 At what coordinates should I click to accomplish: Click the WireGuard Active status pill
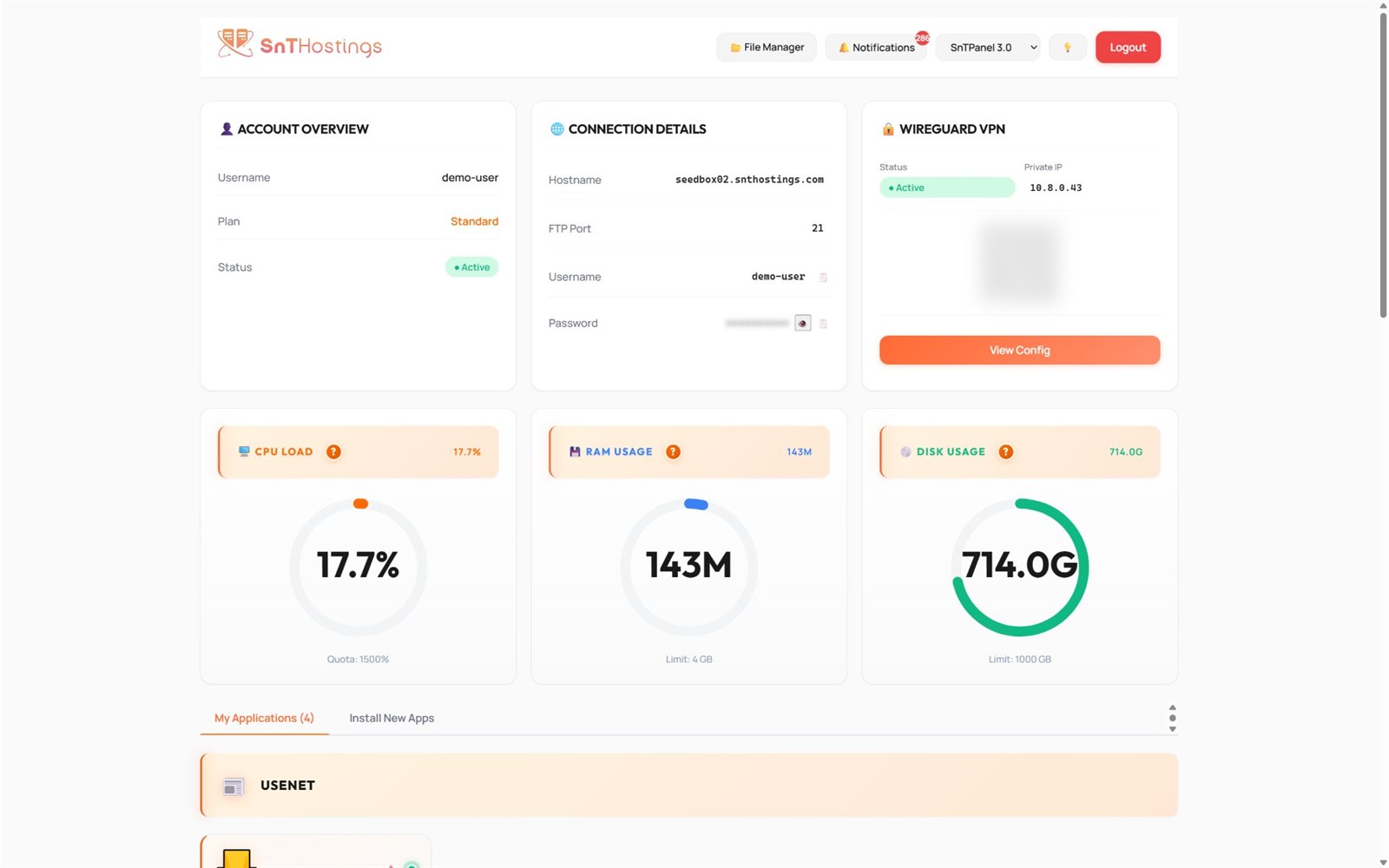tap(947, 187)
